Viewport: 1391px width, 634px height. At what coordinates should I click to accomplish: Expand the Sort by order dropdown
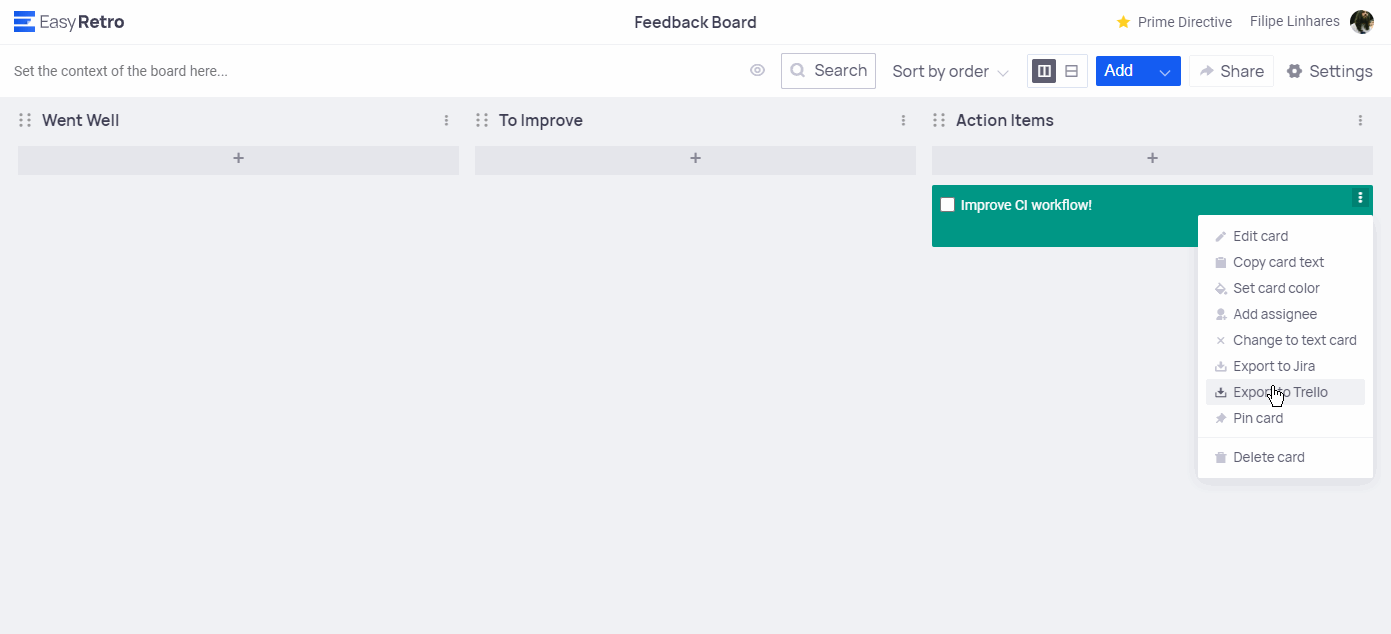950,71
